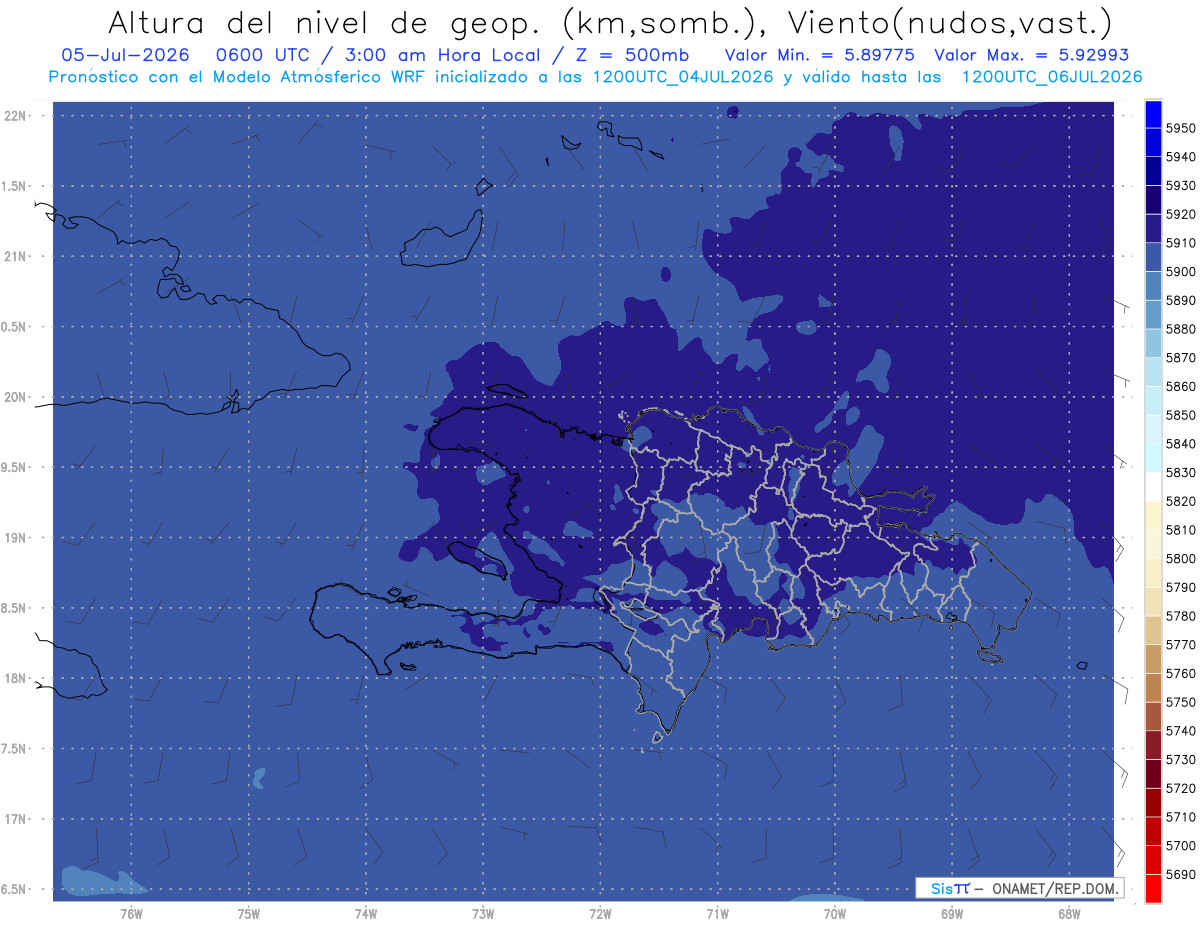The image size is (1200, 927).
Task: Click 'Valor Max. = 5.92993' text
Action: coord(1031,56)
